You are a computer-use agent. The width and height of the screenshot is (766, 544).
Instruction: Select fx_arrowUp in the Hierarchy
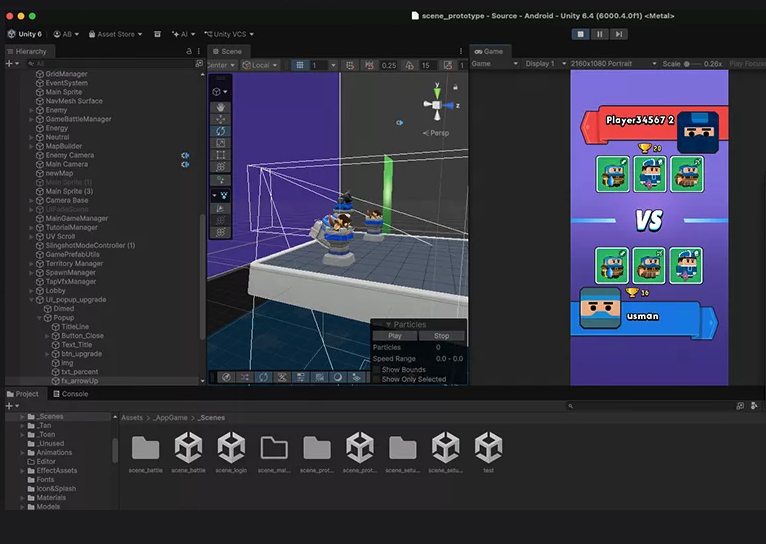(x=80, y=381)
